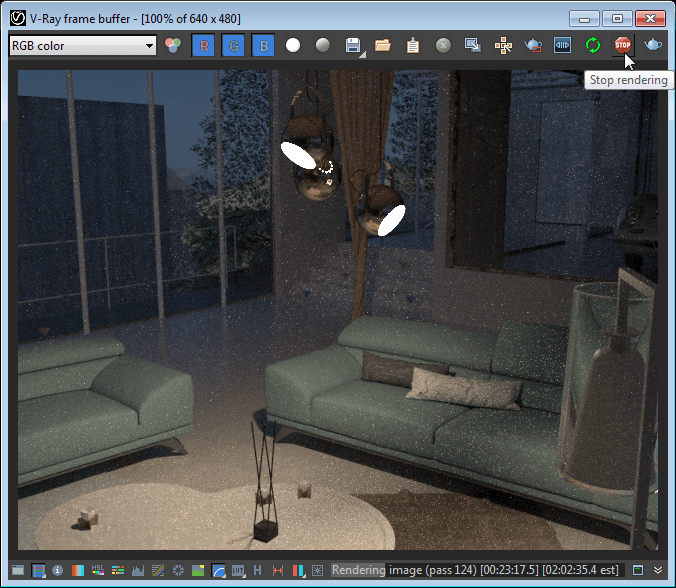
Task: Expand the double chevron toolbar options
Action: (x=658, y=570)
